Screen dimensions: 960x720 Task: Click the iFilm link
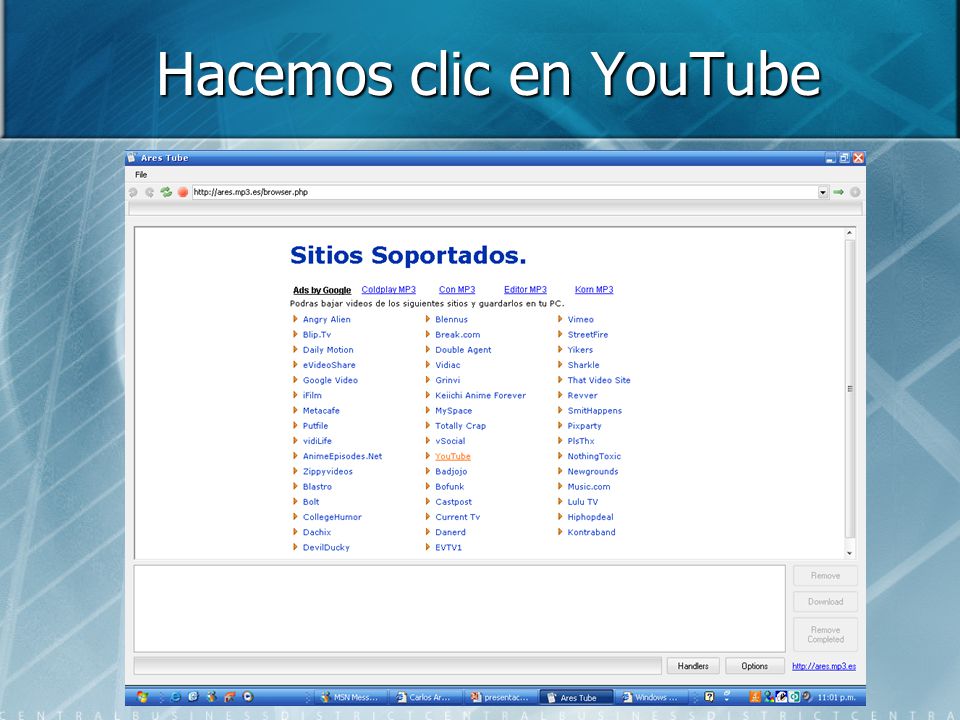point(312,396)
